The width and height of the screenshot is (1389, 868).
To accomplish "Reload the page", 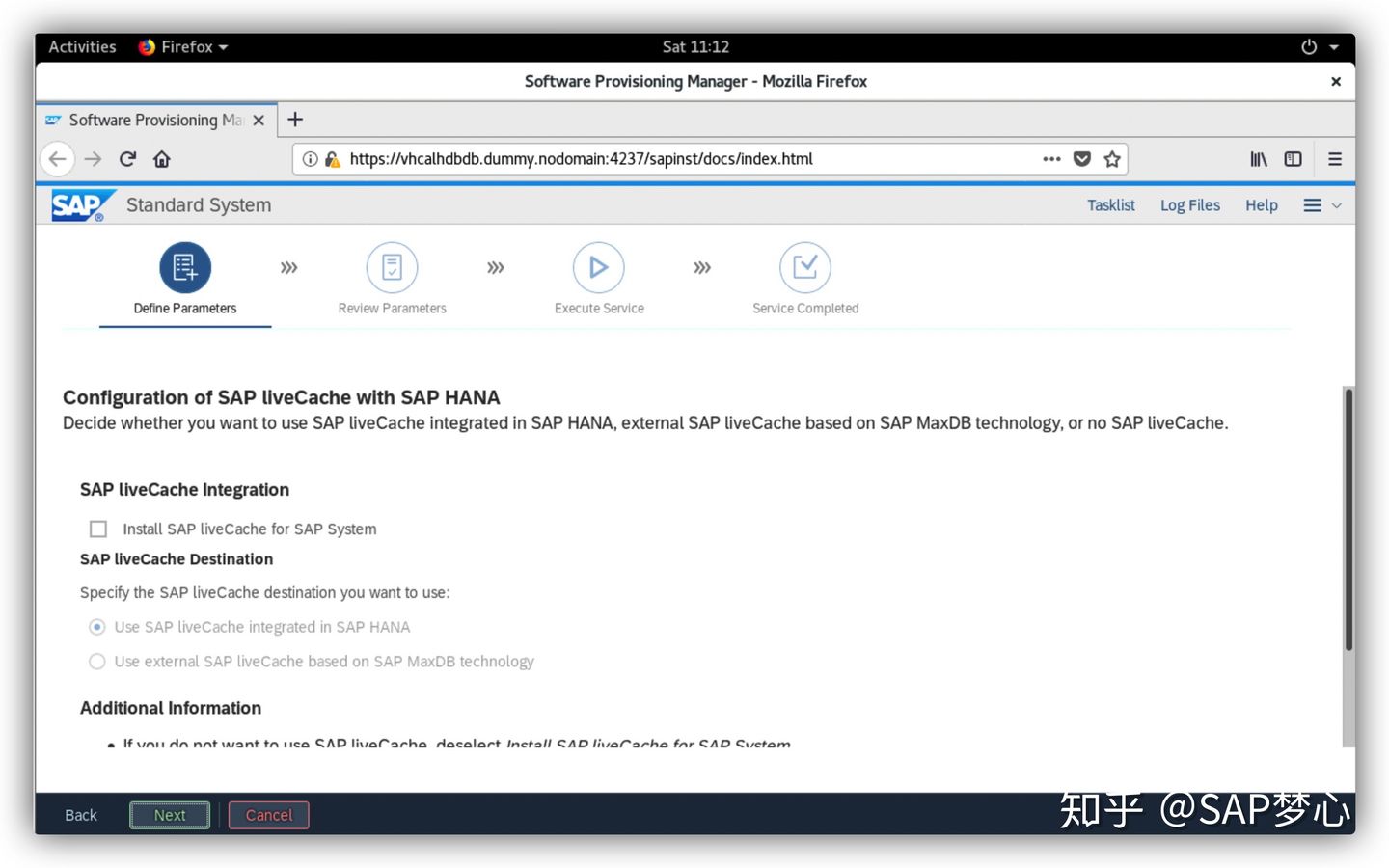I will tap(127, 159).
